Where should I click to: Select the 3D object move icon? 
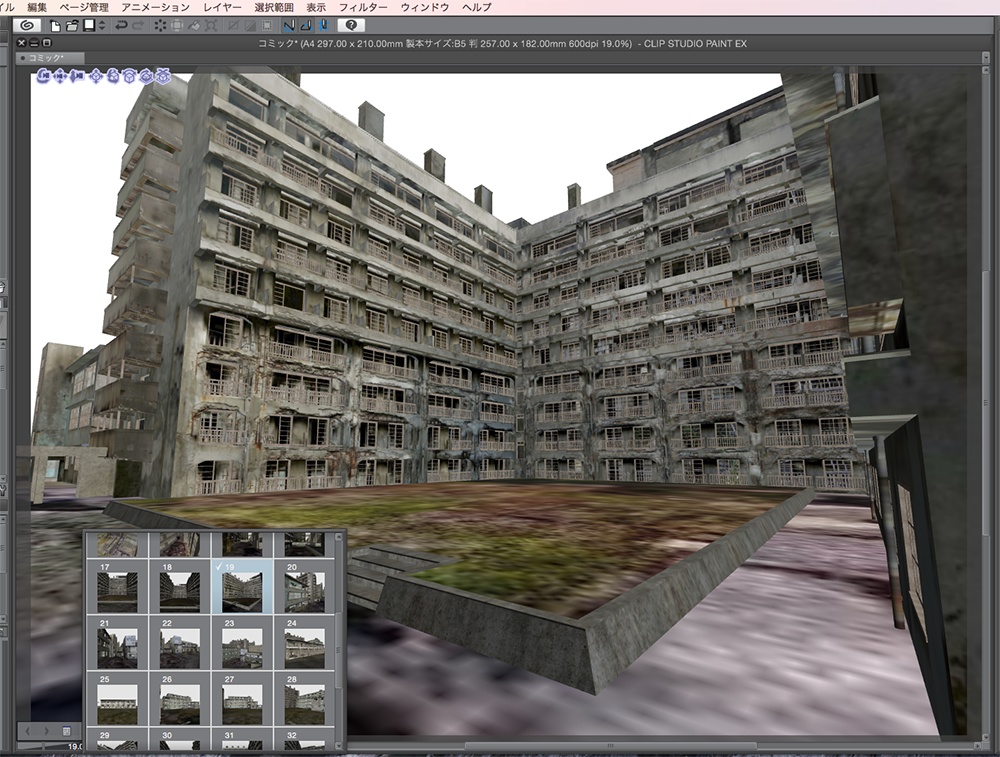[96, 77]
